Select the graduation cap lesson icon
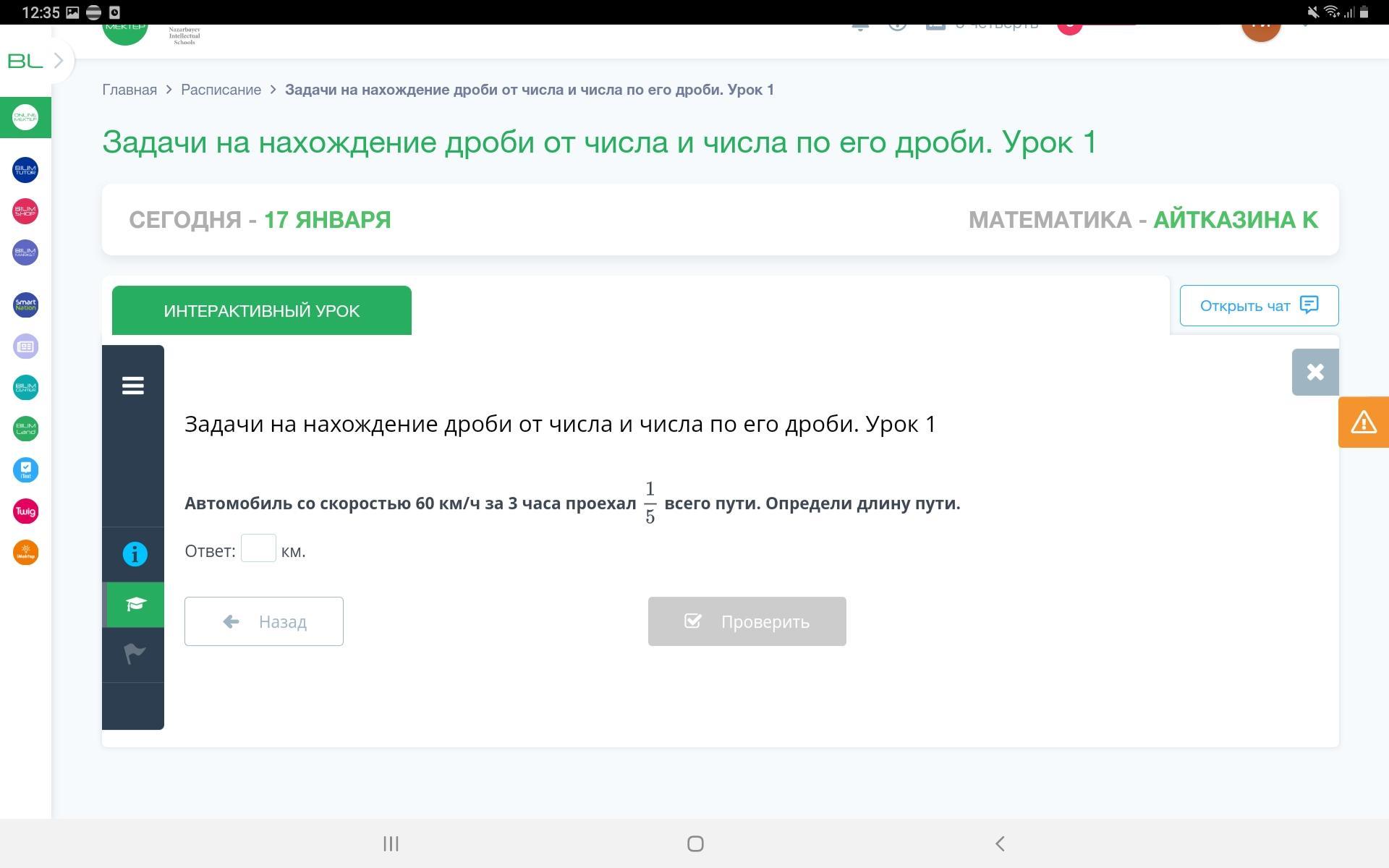The image size is (1389, 868). pyautogui.click(x=135, y=604)
